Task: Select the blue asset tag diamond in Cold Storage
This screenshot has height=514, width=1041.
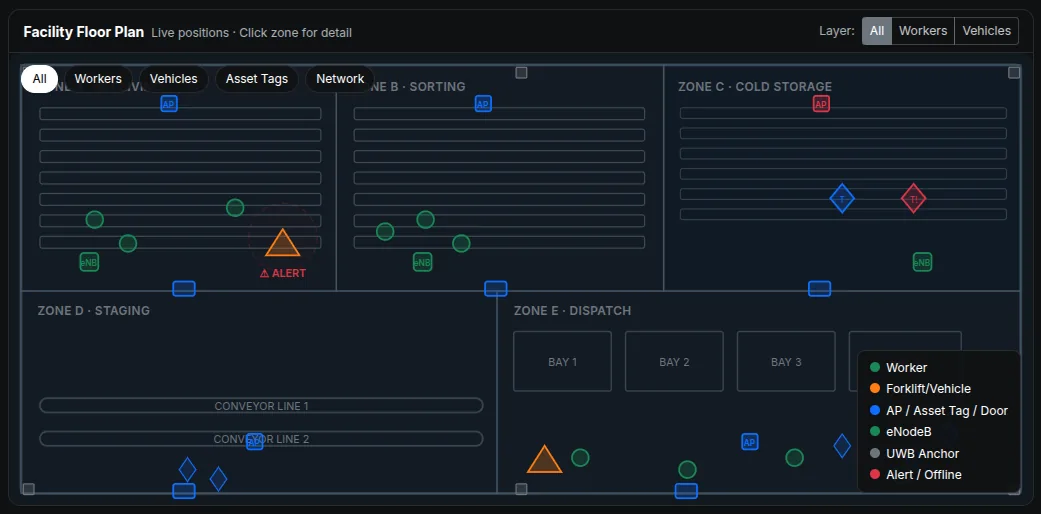Action: pyautogui.click(x=842, y=199)
